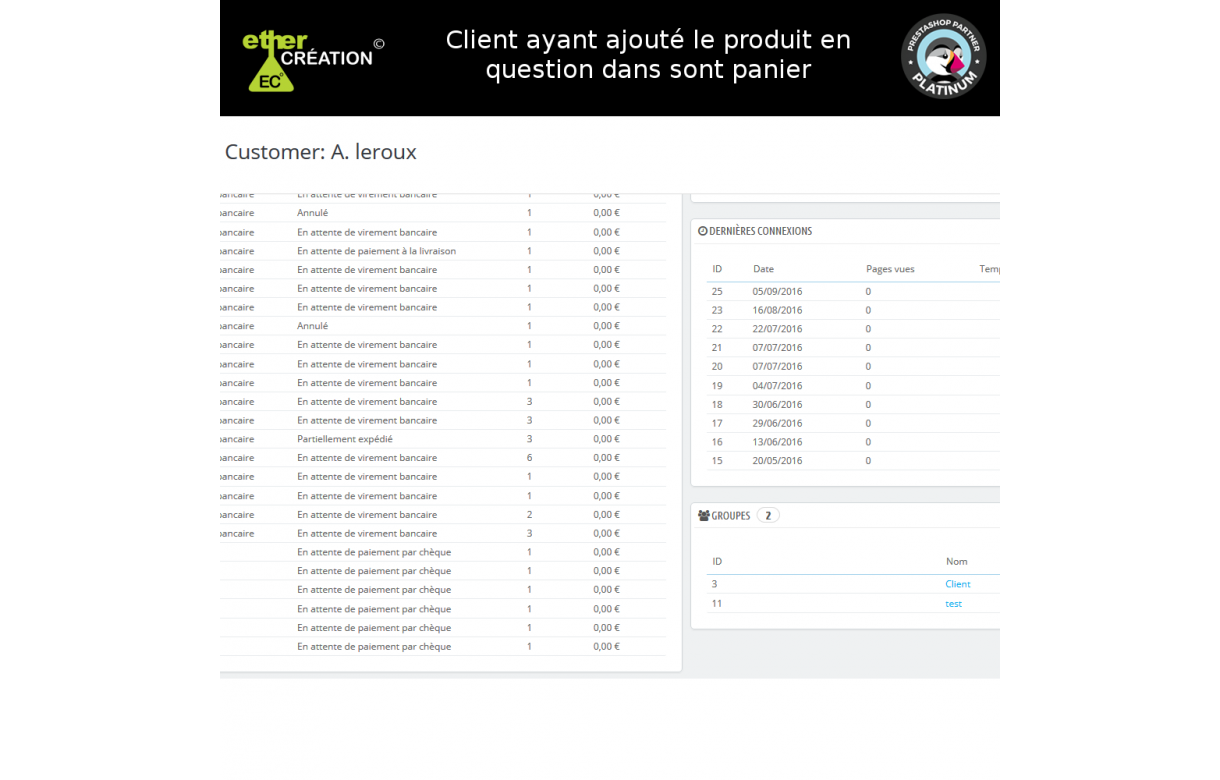The height and width of the screenshot is (780, 1220).
Task: Click the PrestaShop Partner Platinum badge
Action: (x=943, y=56)
